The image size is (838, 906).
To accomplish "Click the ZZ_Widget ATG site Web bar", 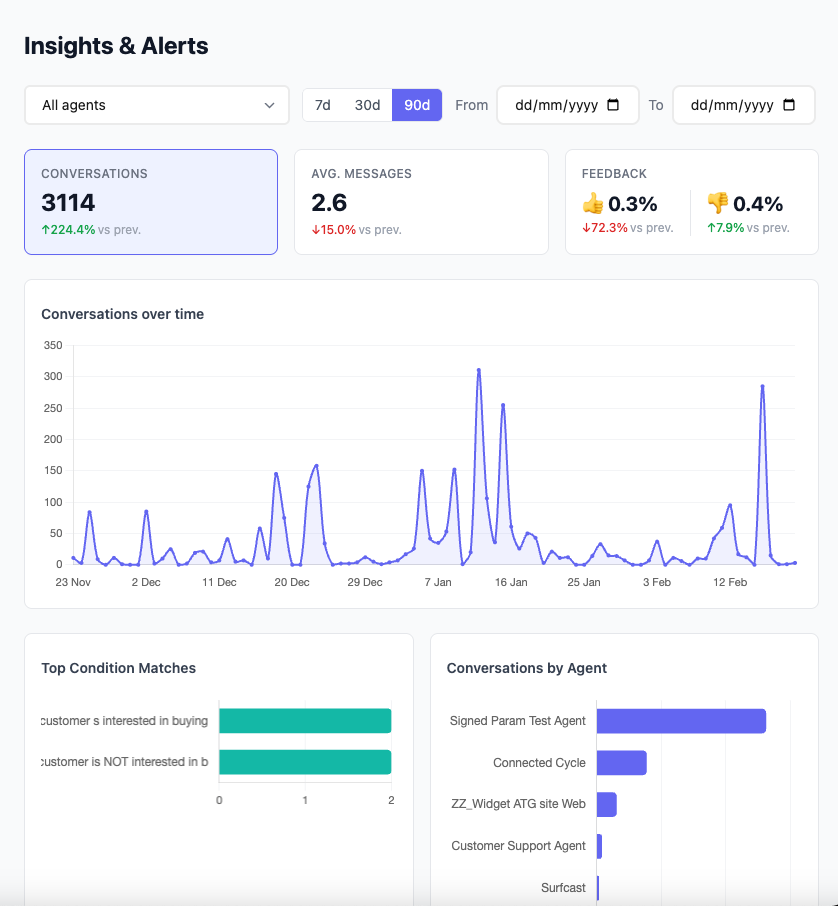I will tap(606, 804).
